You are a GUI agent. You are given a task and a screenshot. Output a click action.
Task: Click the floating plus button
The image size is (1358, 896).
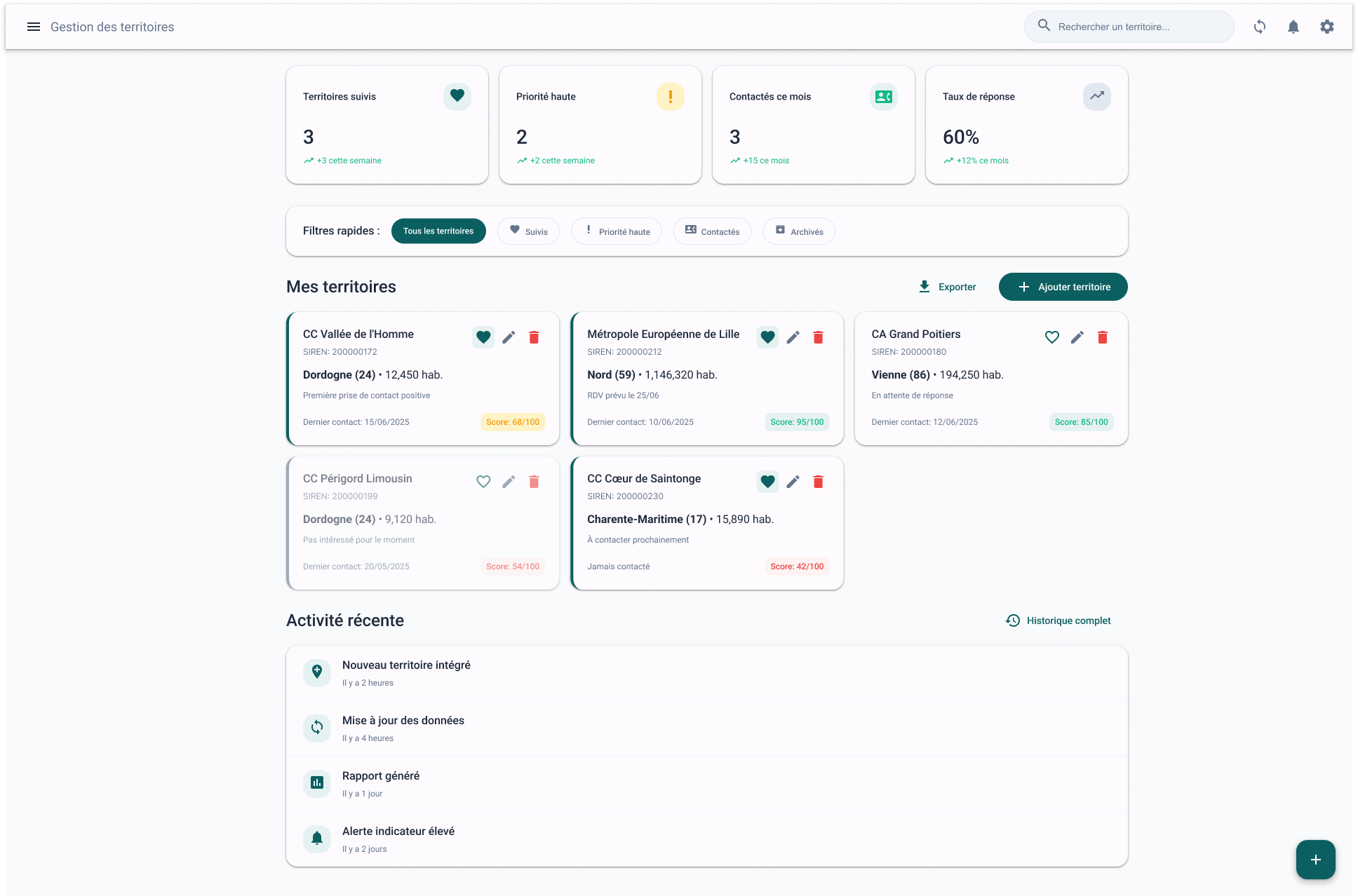1315,859
